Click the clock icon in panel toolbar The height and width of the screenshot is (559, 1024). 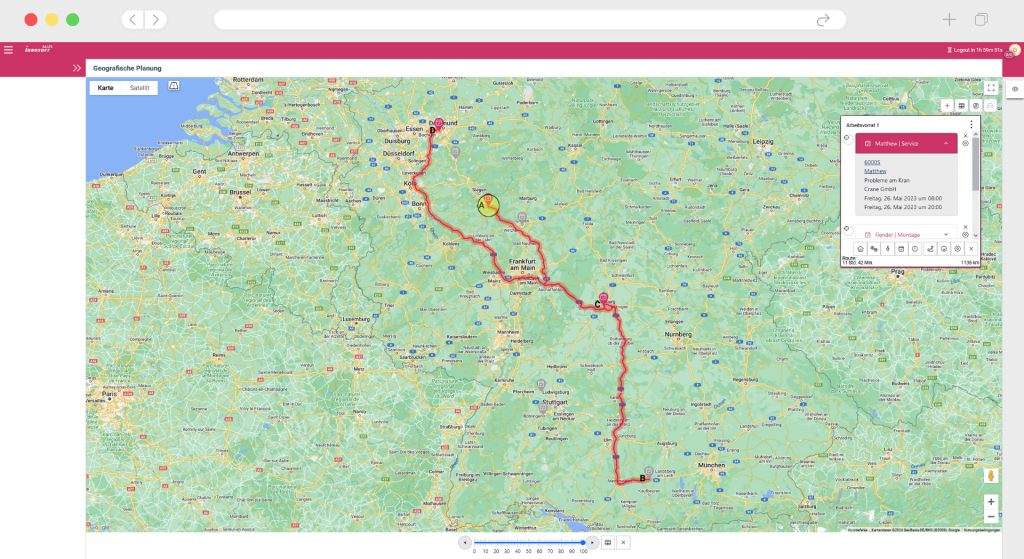[x=915, y=249]
